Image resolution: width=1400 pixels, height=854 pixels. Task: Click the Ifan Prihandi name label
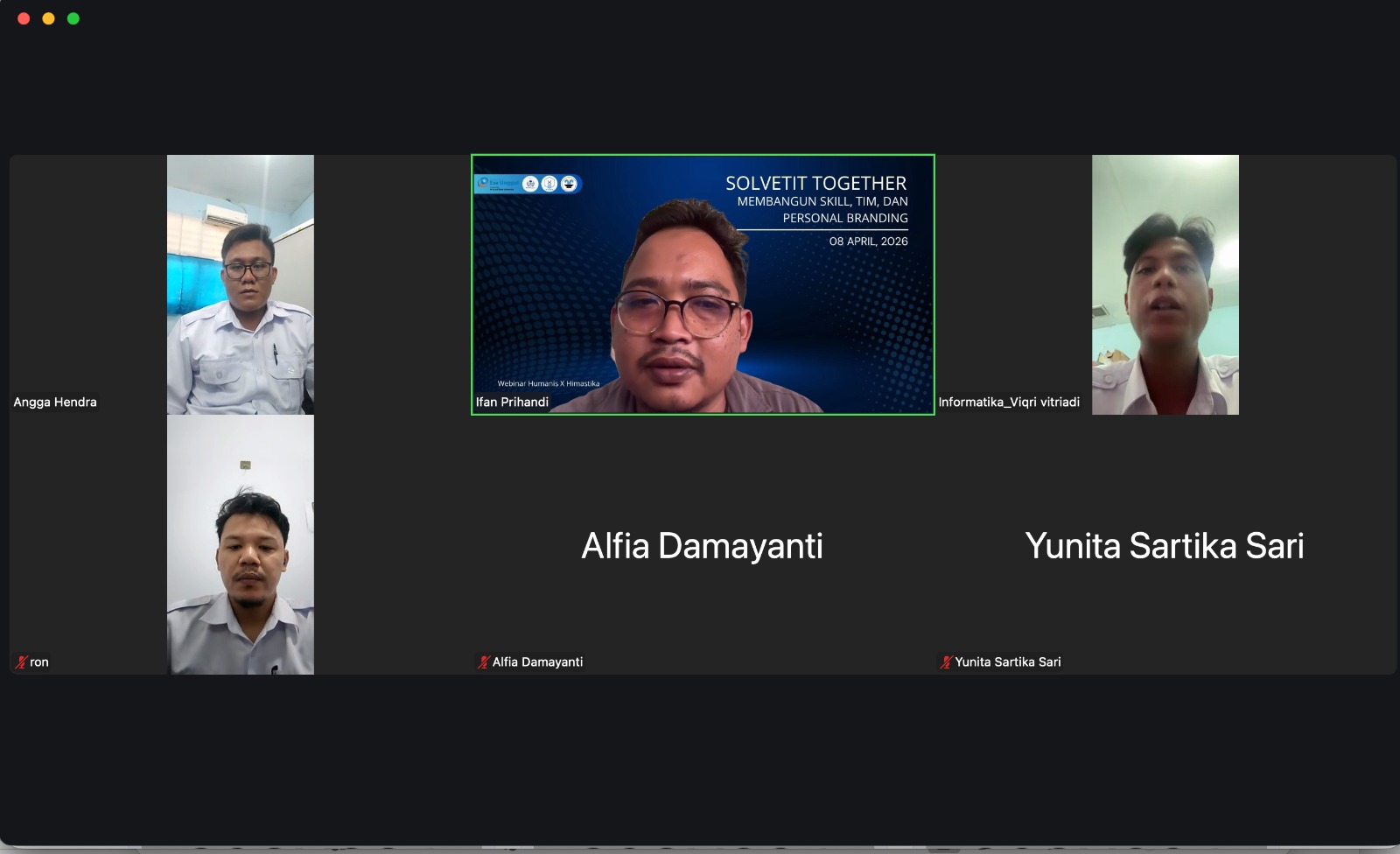coord(512,402)
